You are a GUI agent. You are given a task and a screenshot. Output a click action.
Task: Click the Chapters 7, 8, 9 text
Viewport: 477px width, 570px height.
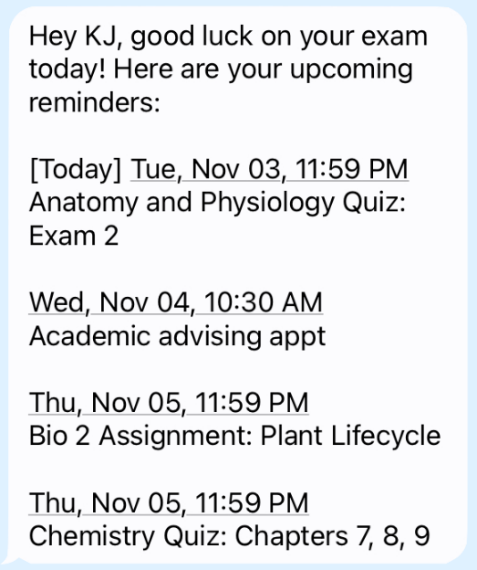[333, 537]
